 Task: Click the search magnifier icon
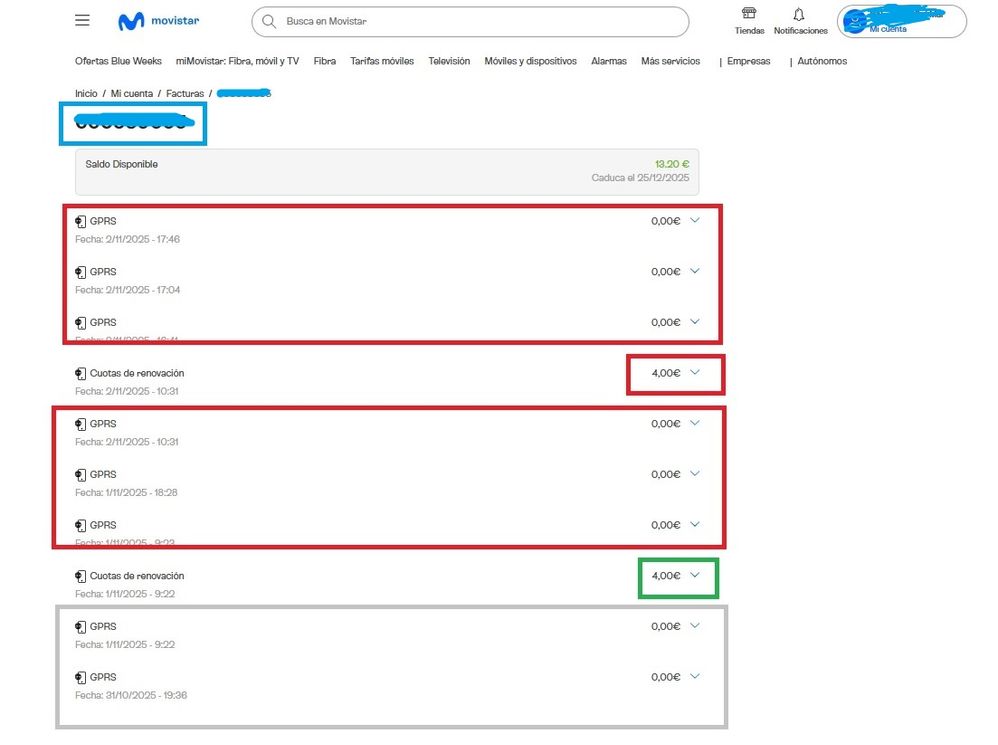pyautogui.click(x=268, y=21)
